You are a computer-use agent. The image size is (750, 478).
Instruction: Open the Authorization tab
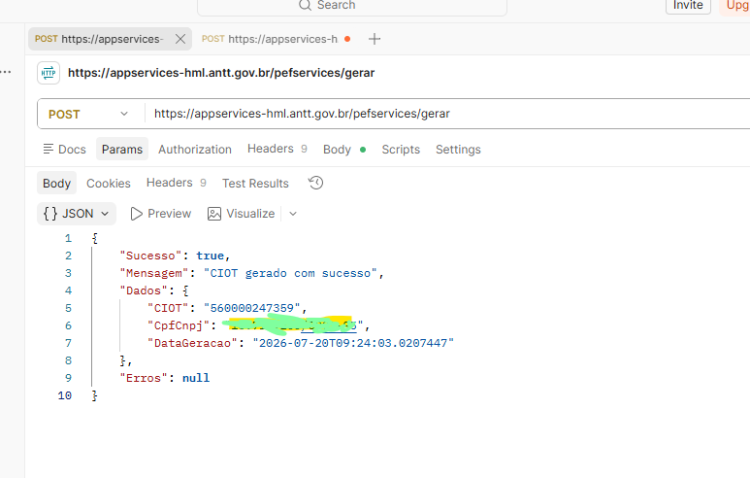pyautogui.click(x=195, y=149)
